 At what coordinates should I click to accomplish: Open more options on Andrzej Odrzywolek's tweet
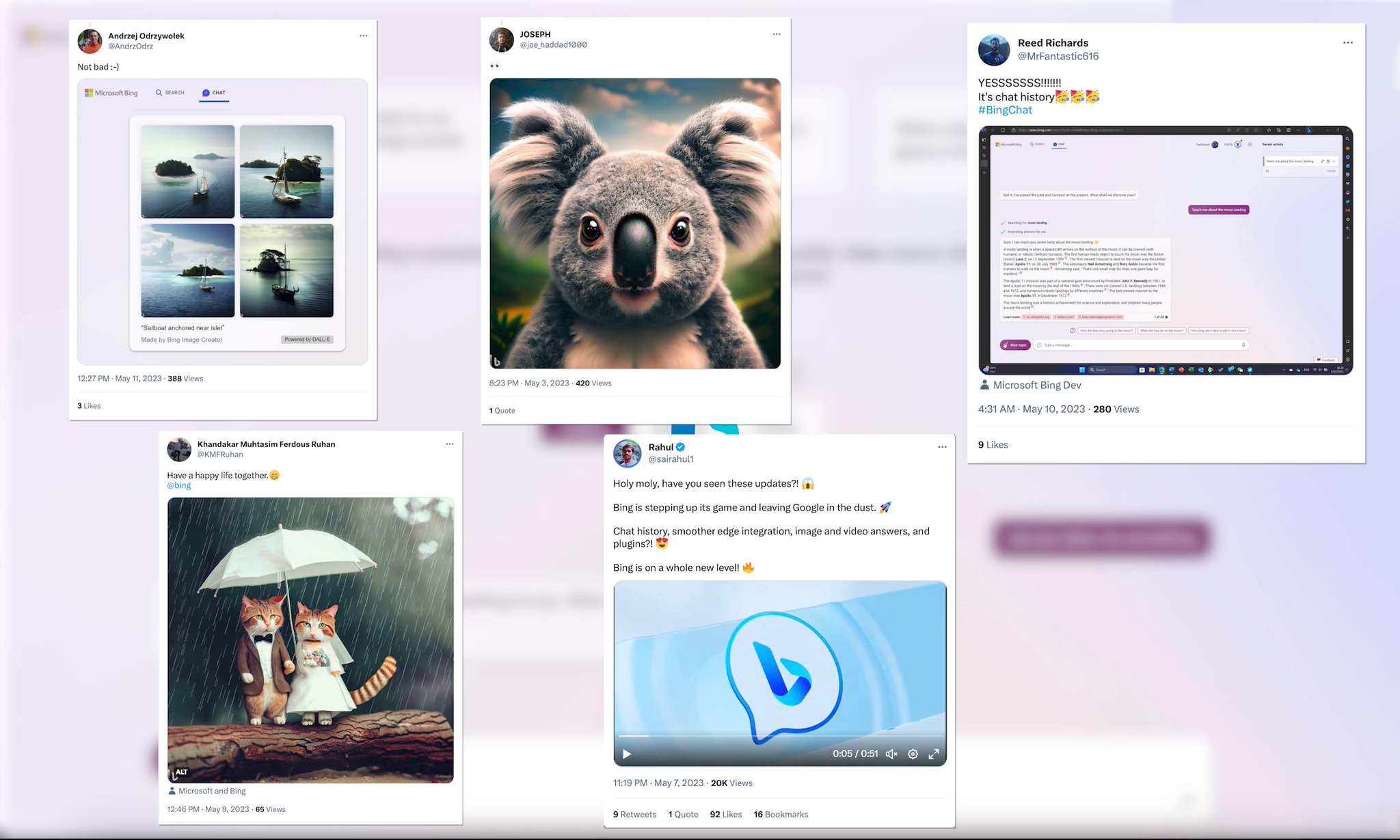pos(363,36)
